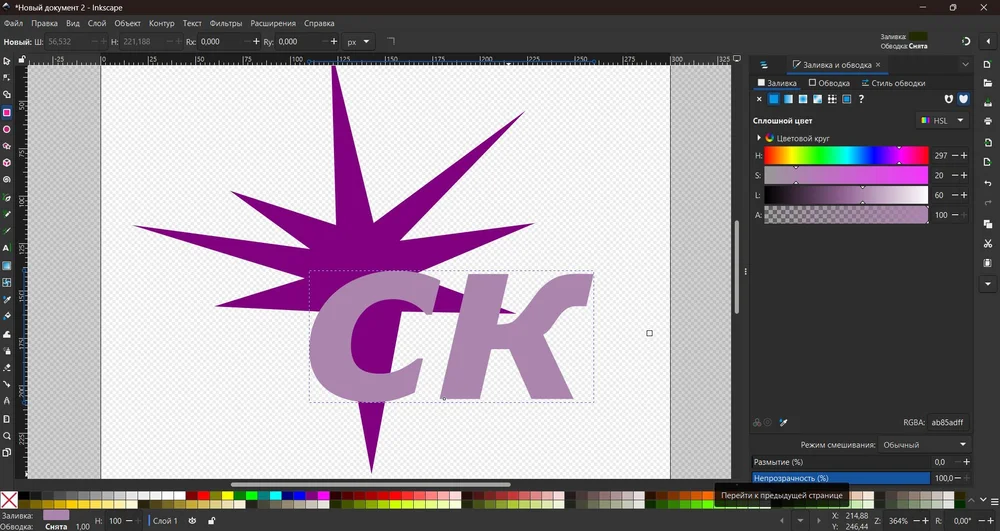
Task: Click the Hue rainbow slider
Action: (846, 156)
